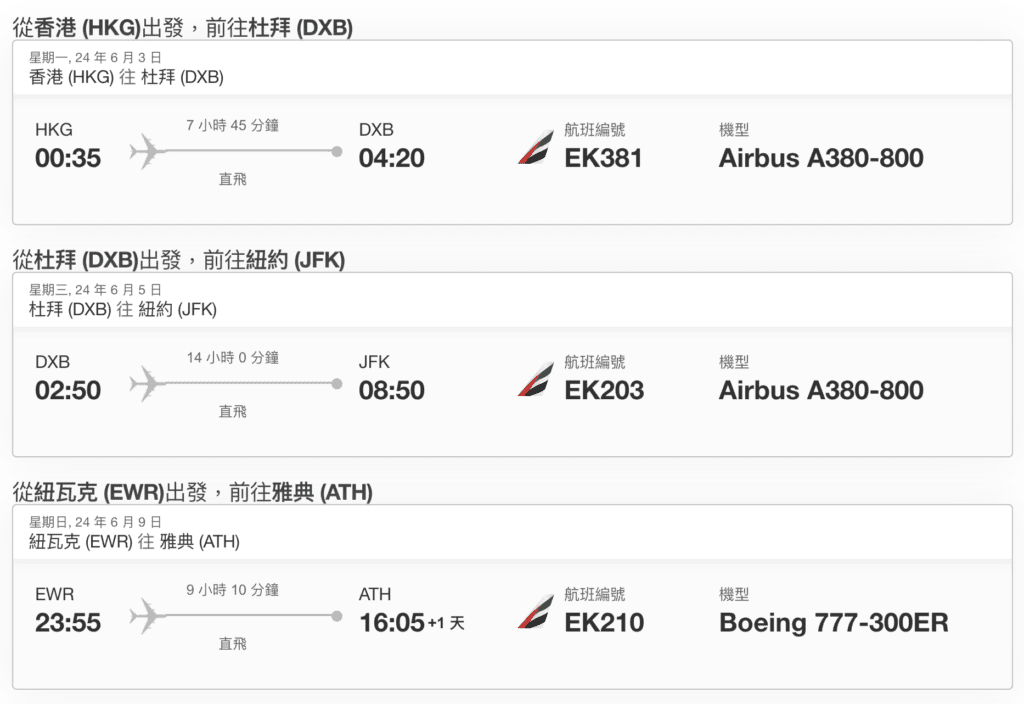Screen dimensions: 1024x704
Task: Click the Airbus A380-800 type for EK203
Action: click(x=822, y=391)
